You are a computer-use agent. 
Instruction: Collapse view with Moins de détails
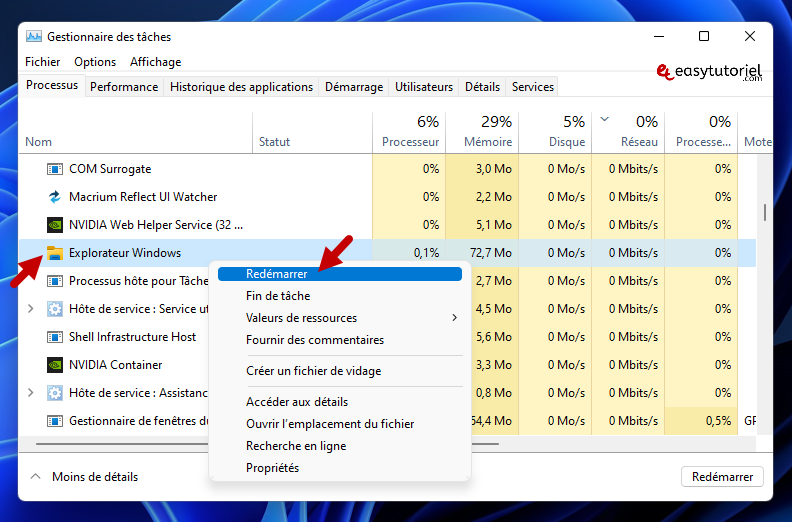[84, 477]
